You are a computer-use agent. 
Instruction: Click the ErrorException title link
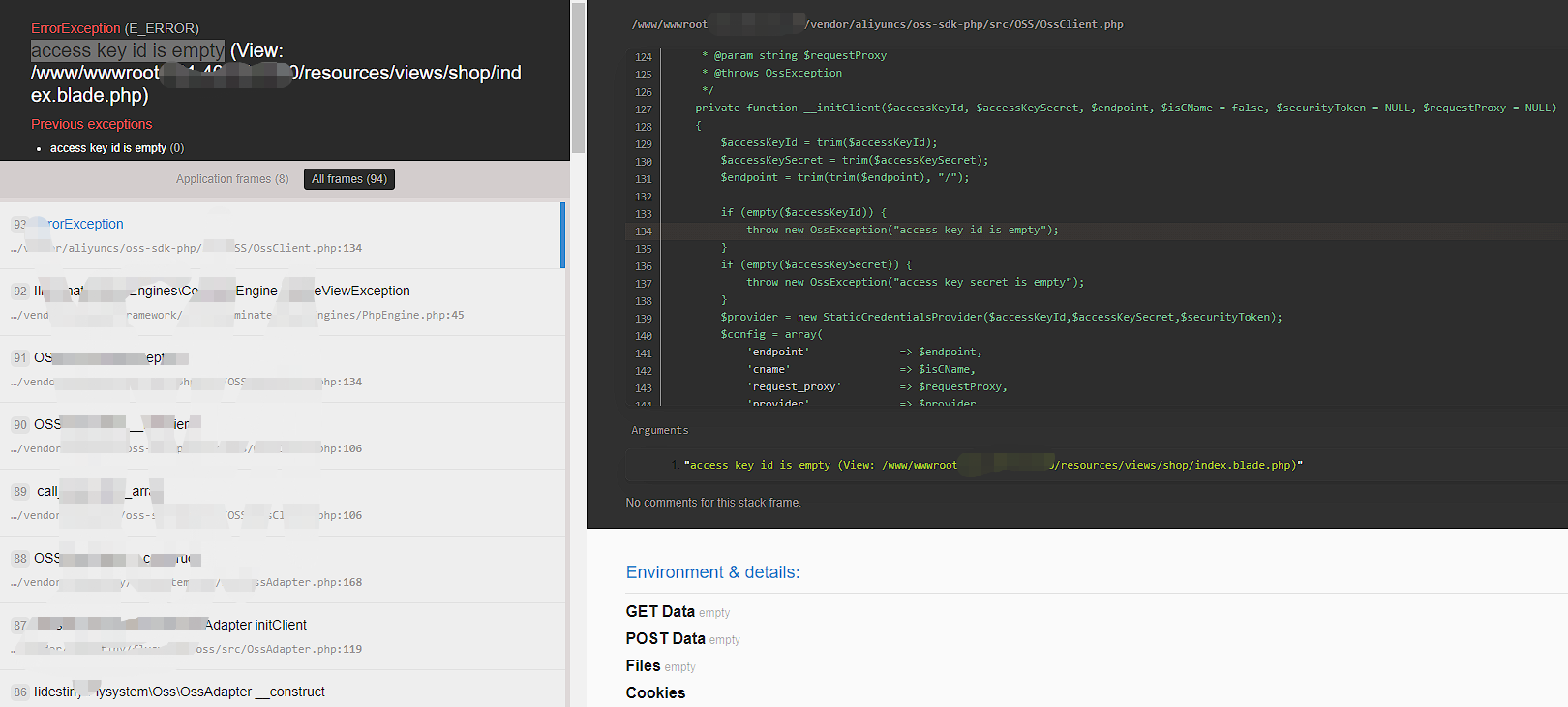pyautogui.click(x=75, y=28)
